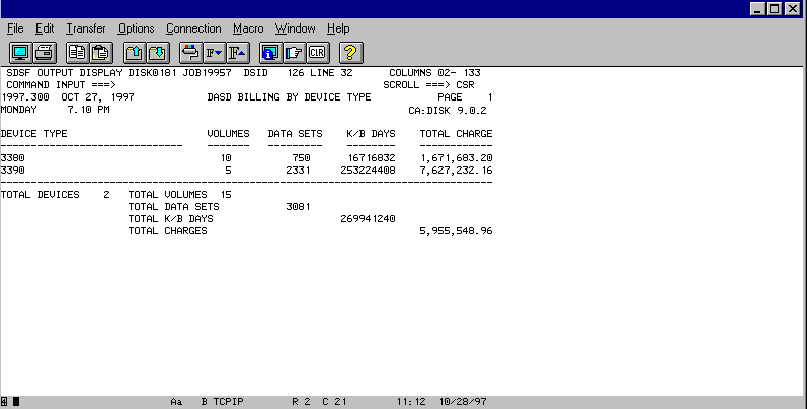The height and width of the screenshot is (409, 807).
Task: Click device type row '3380'
Action: coord(12,158)
